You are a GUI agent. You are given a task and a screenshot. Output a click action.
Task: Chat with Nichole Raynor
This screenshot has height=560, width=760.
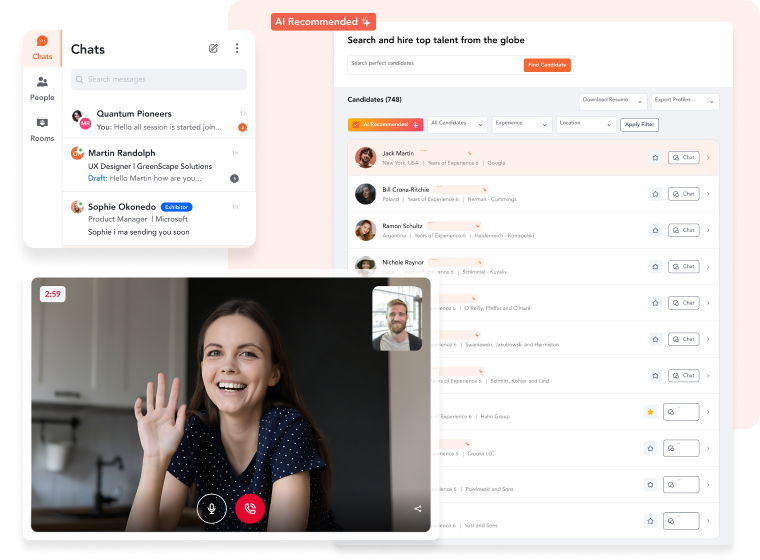coord(683,267)
